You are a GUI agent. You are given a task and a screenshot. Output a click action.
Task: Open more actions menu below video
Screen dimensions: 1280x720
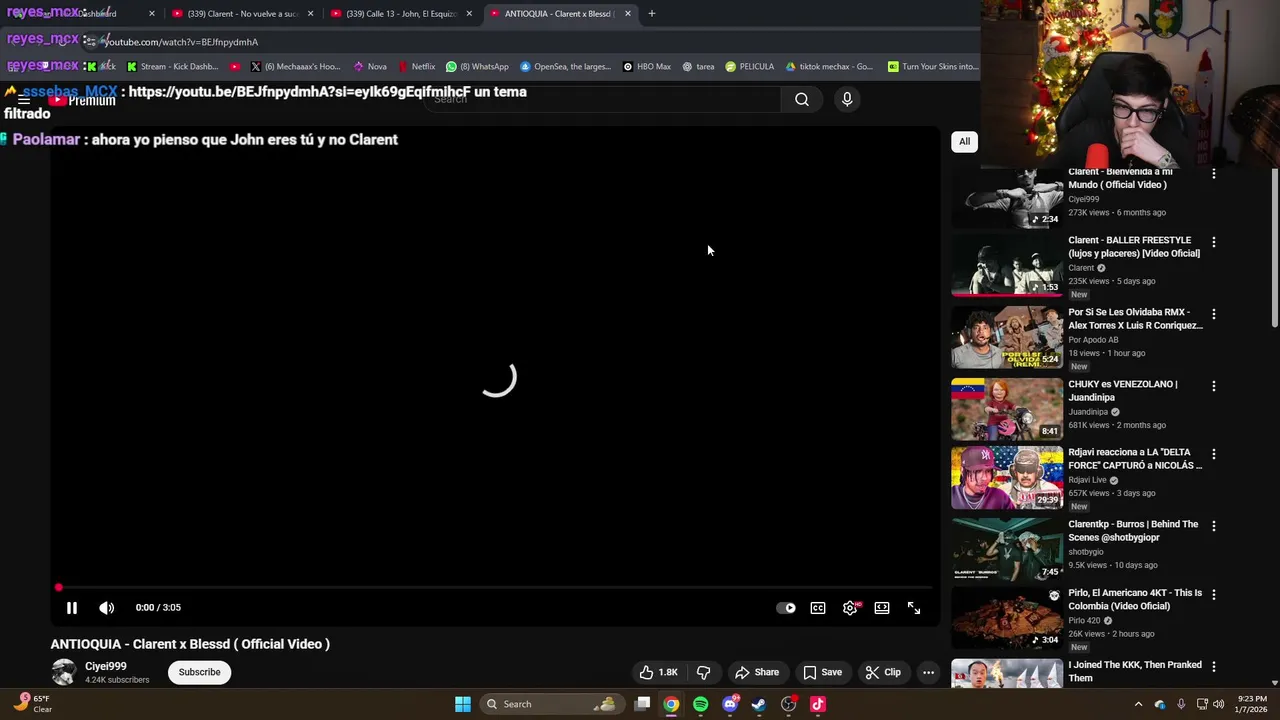(928, 672)
